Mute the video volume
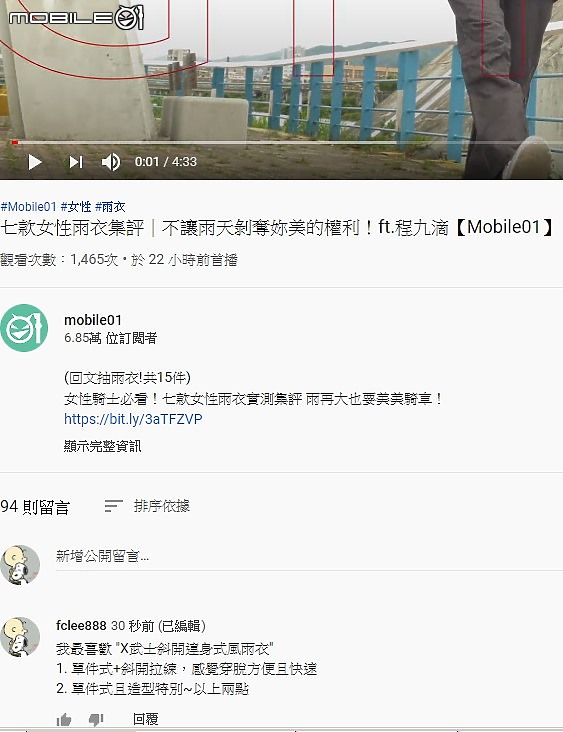The image size is (563, 732). (111, 162)
